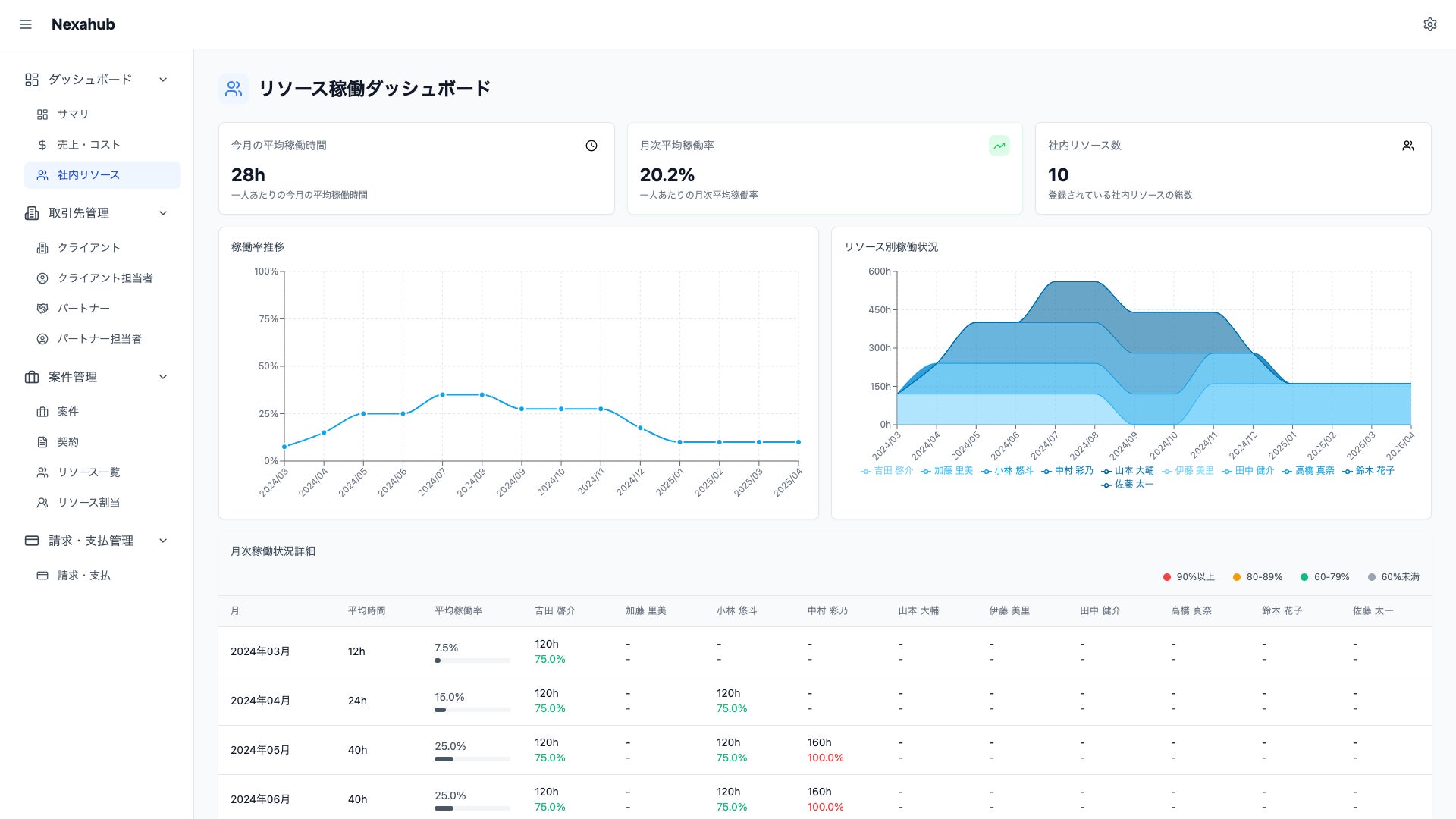Click the people icon in the resource count card

1407,146
